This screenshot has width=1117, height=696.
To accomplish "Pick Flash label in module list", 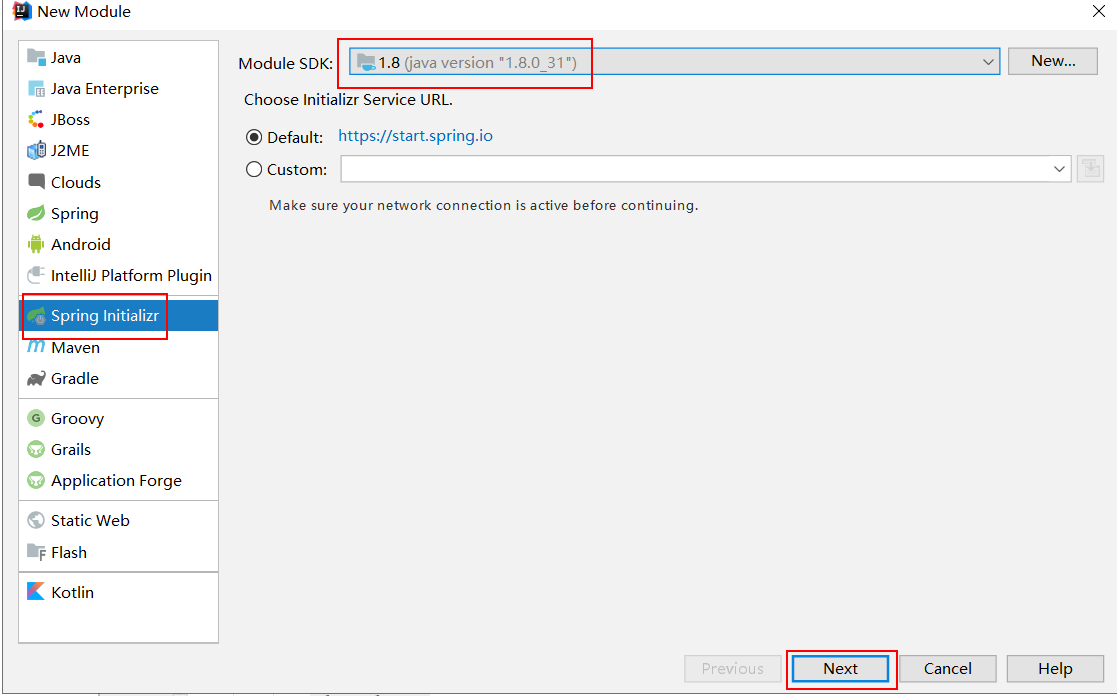I will tap(68, 553).
